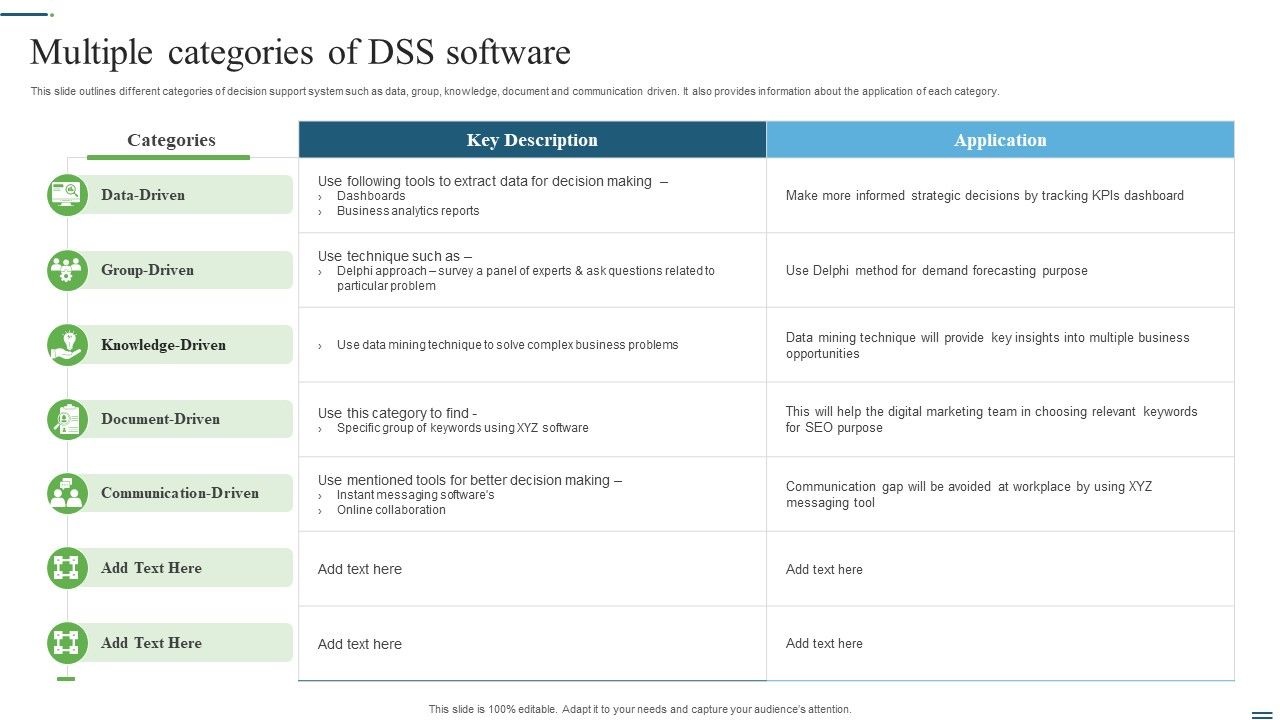The image size is (1280, 720).
Task: Select the slide title Multiple categories of DSS software
Action: [x=300, y=52]
